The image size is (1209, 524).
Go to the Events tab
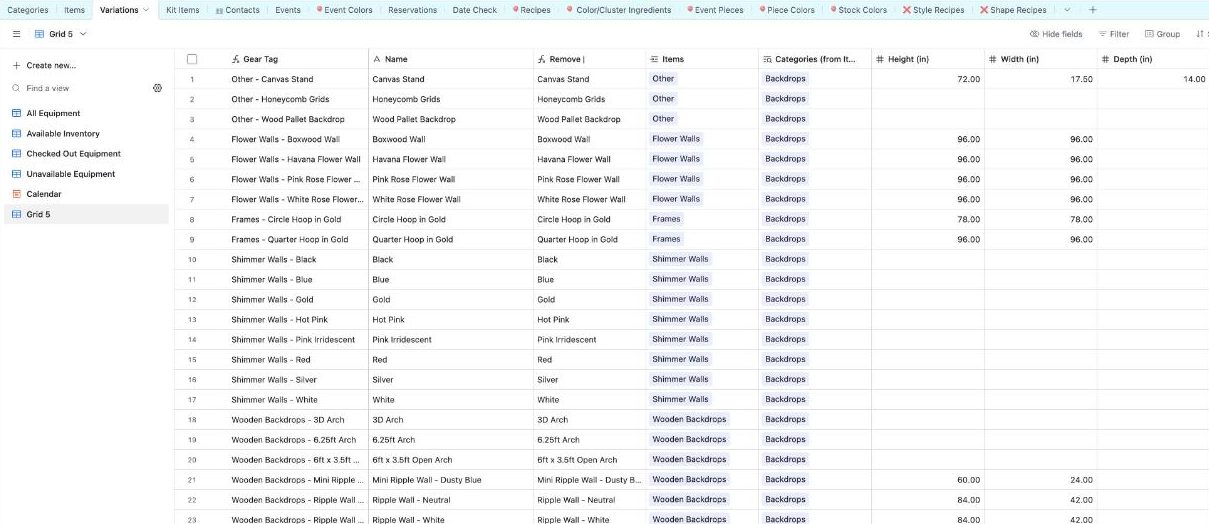pyautogui.click(x=288, y=10)
